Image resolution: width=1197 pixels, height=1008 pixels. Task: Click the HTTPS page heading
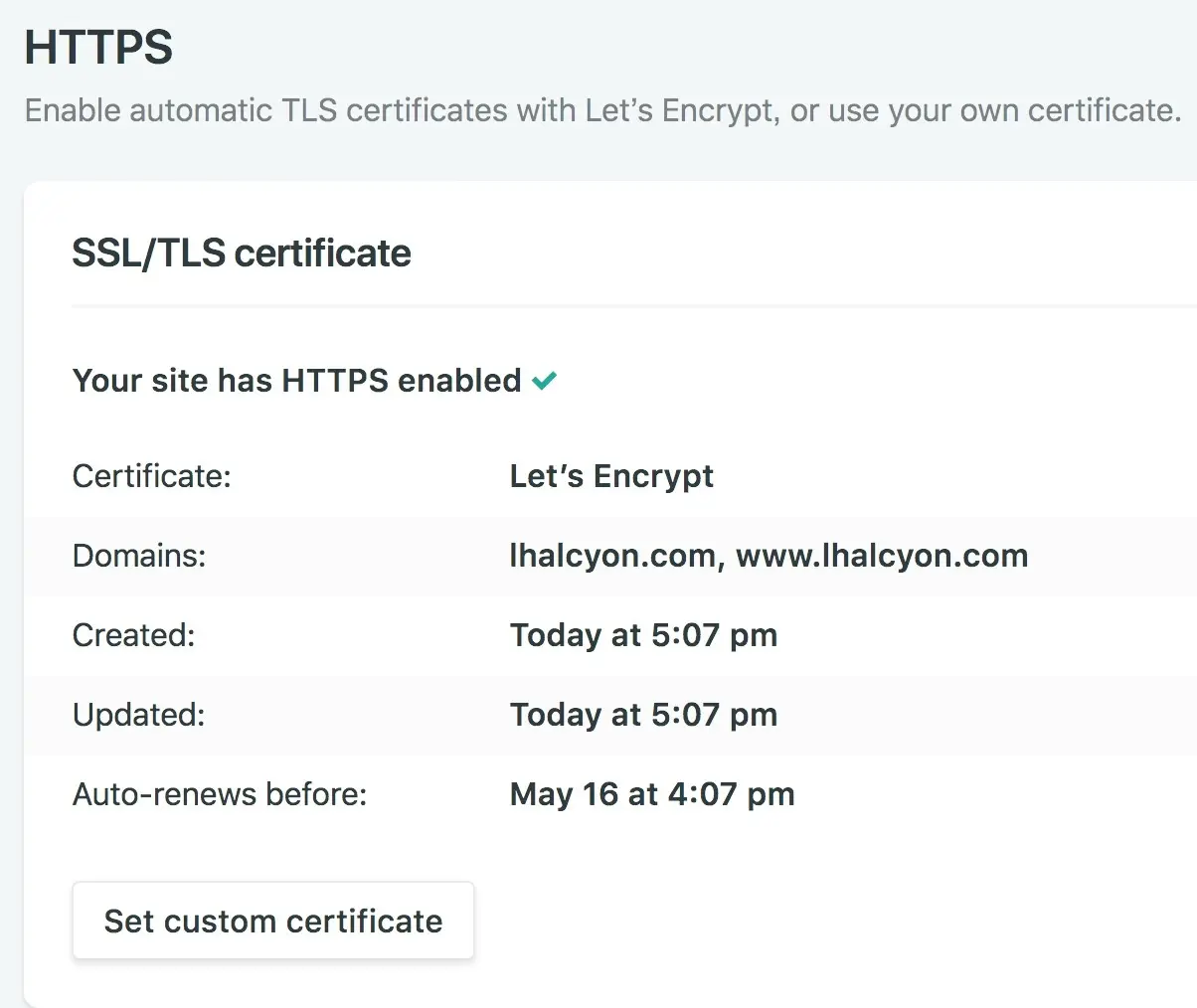pos(98,47)
